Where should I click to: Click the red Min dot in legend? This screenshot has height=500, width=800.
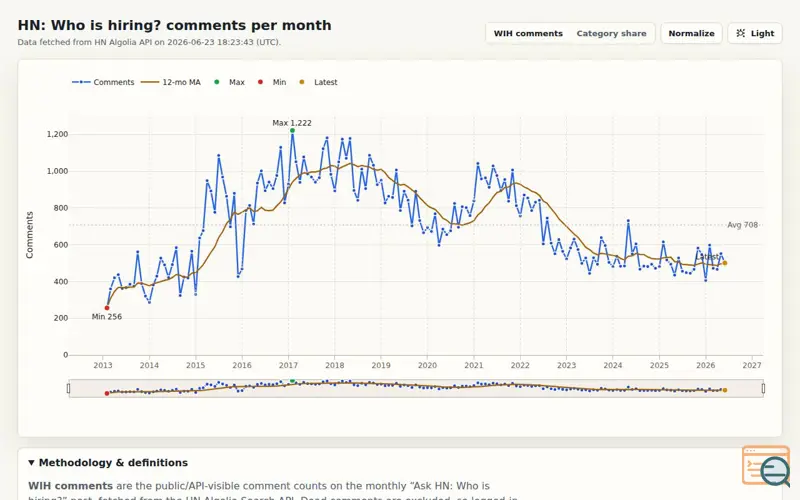pyautogui.click(x=260, y=82)
